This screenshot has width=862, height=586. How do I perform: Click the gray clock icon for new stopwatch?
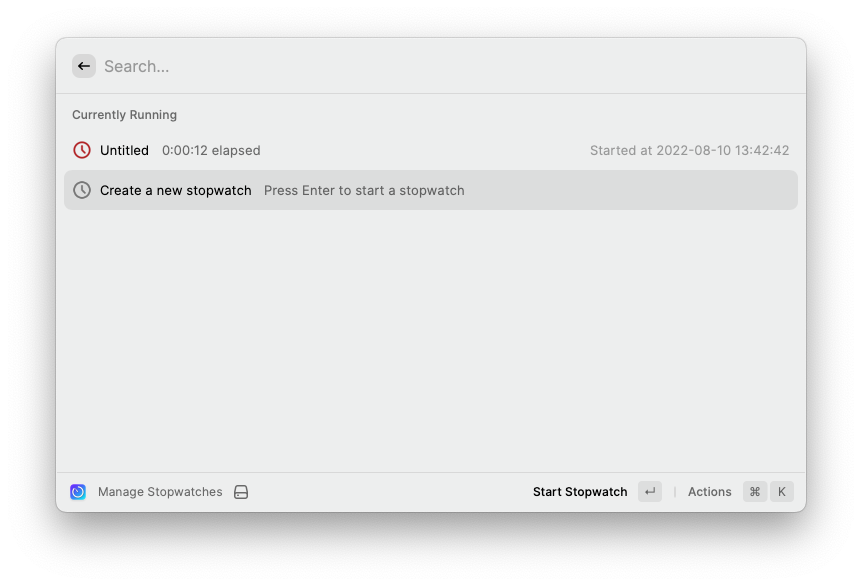(82, 190)
